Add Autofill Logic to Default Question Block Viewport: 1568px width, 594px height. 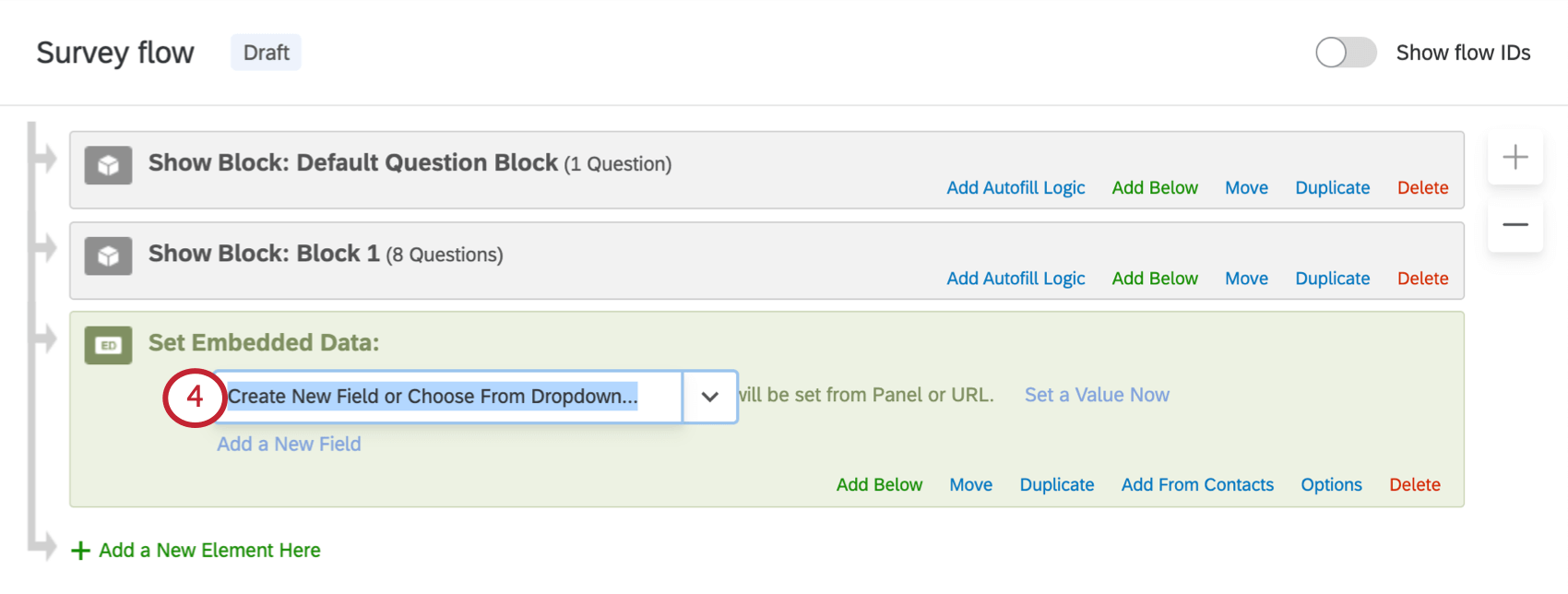tap(1016, 188)
